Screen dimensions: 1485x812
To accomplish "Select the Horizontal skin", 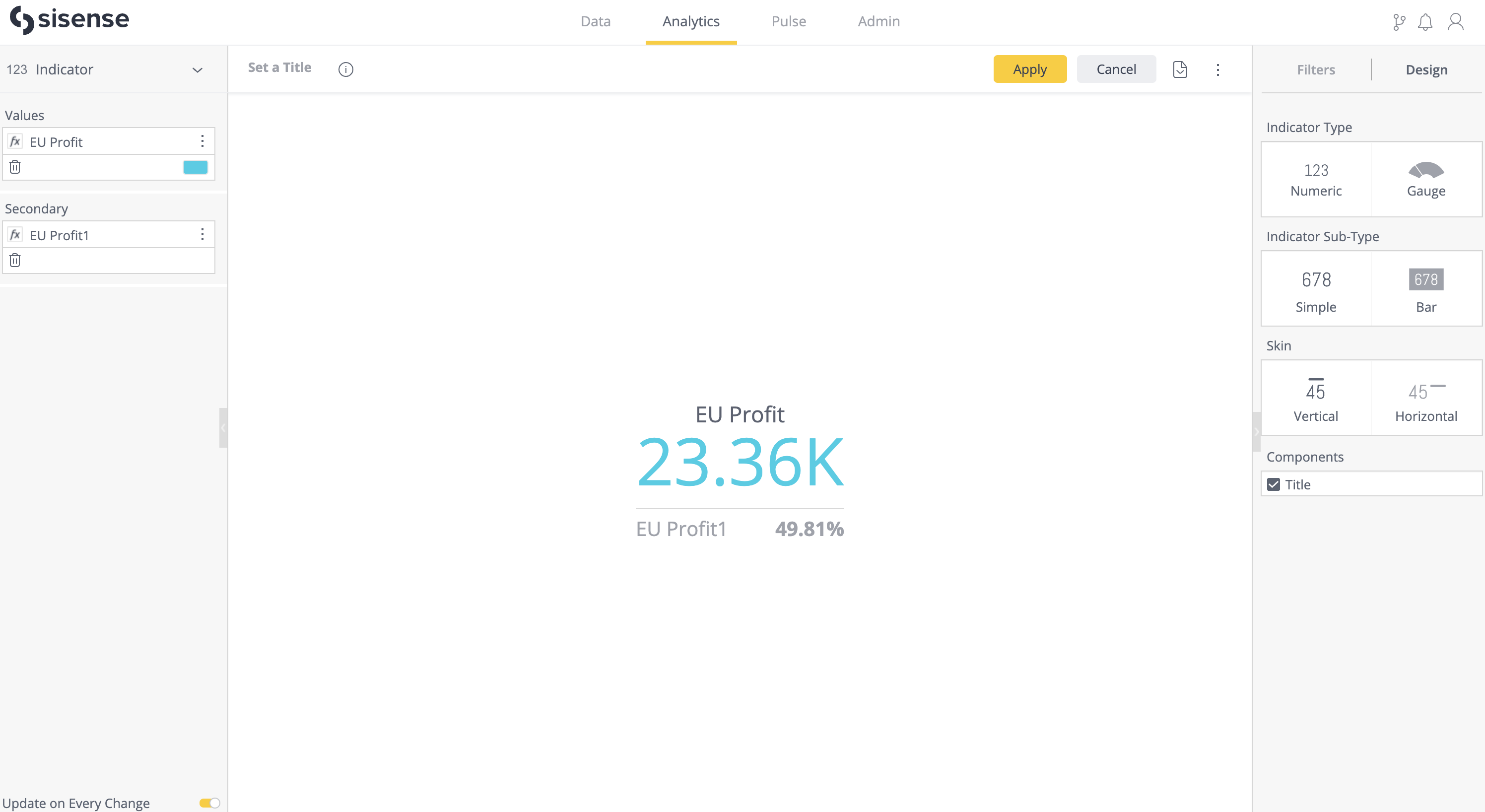I will pyautogui.click(x=1426, y=398).
